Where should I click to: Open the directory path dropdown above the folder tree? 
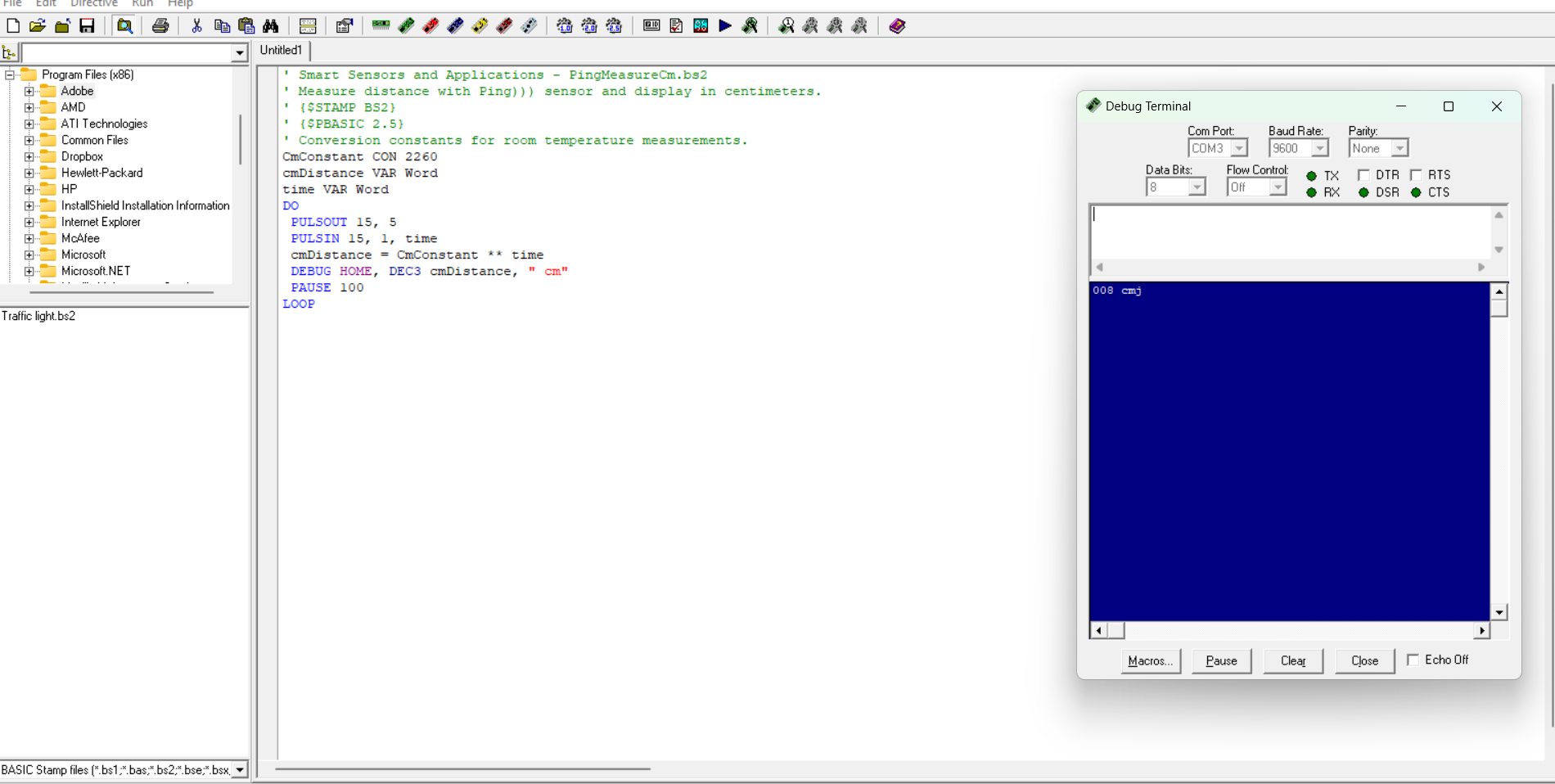pos(239,53)
